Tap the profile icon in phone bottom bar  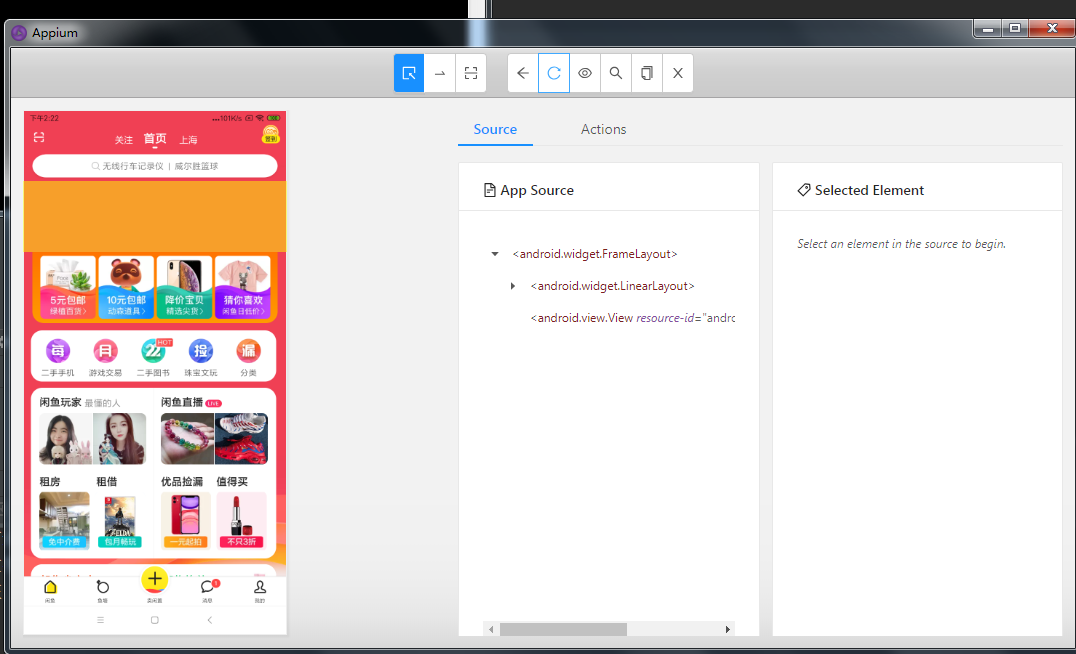point(260,587)
